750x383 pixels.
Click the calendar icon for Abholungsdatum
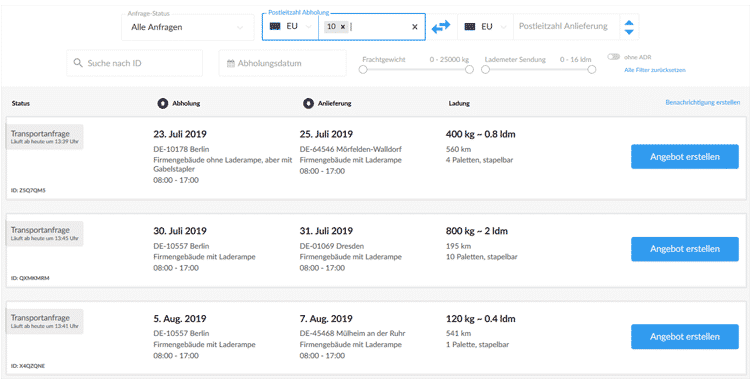coord(231,63)
